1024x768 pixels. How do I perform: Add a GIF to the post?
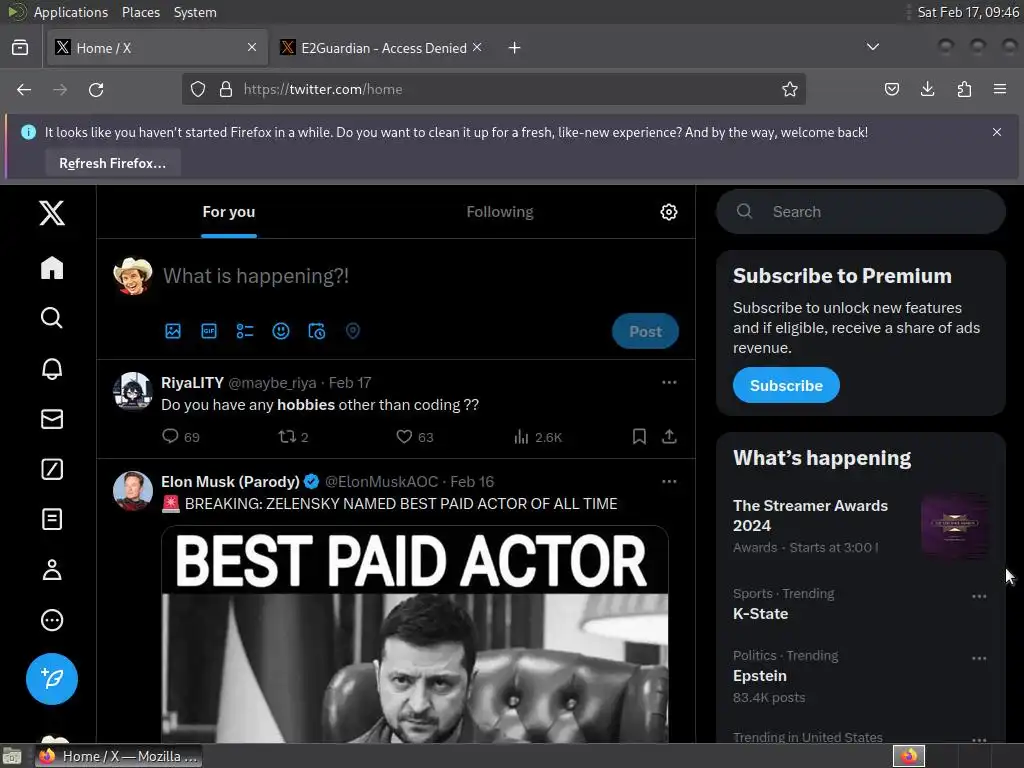[209, 331]
